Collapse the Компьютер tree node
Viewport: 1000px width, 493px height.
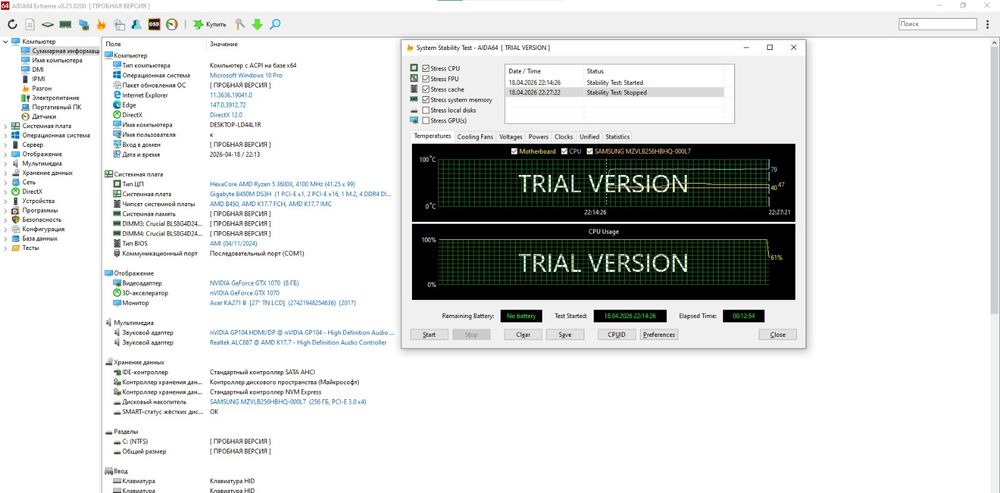pos(6,41)
